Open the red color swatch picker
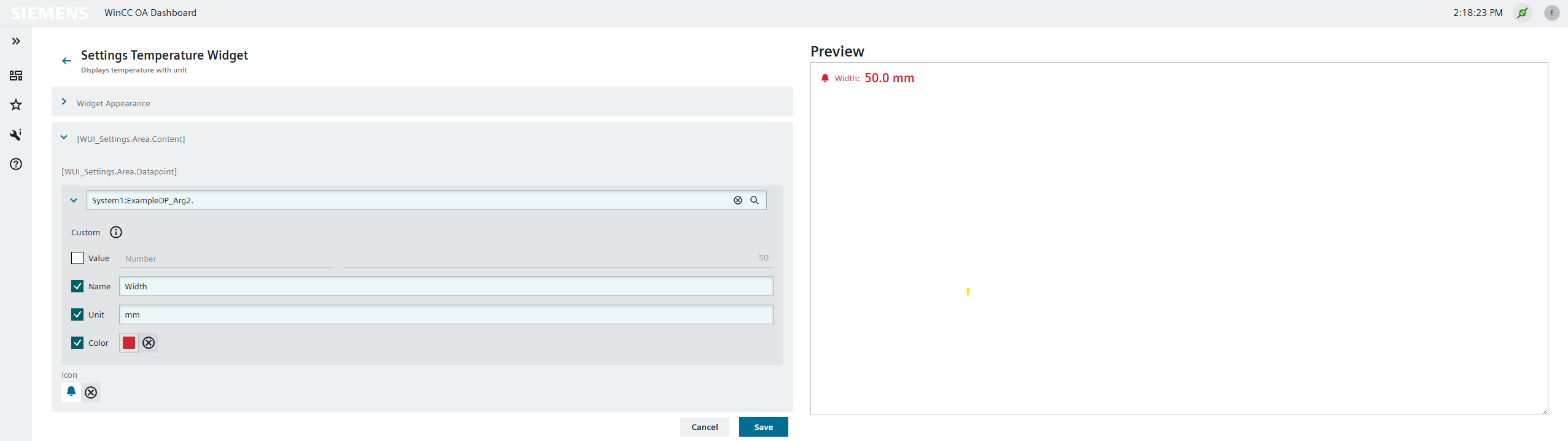 [x=129, y=343]
